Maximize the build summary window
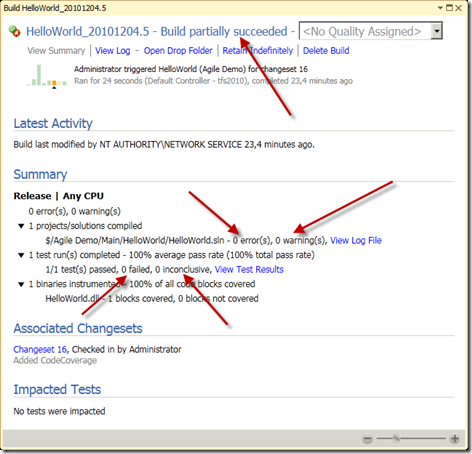472x454 pixels. pyautogui.click(x=449, y=8)
